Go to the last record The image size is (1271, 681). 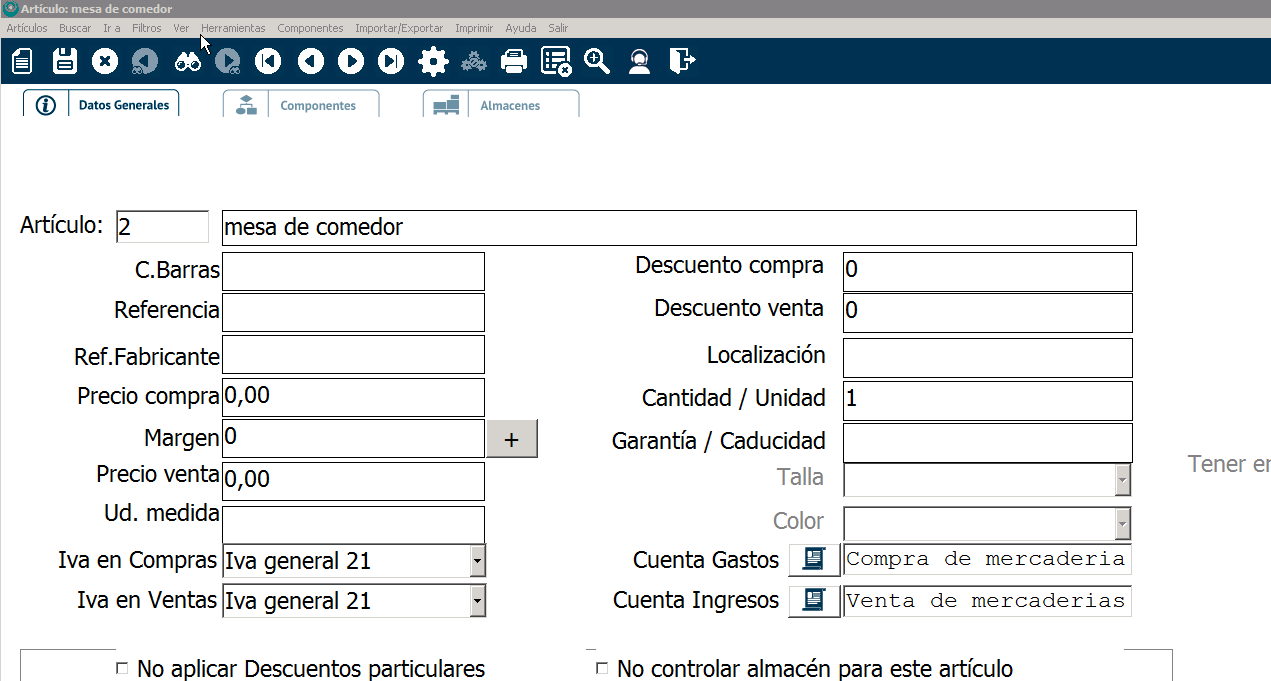point(391,62)
